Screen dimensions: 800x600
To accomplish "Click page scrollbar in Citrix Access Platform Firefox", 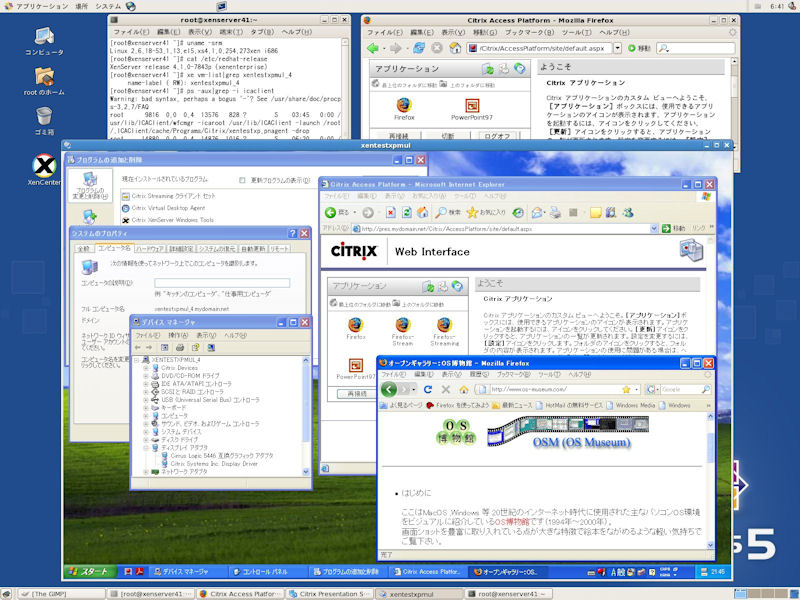I will coord(735,98).
